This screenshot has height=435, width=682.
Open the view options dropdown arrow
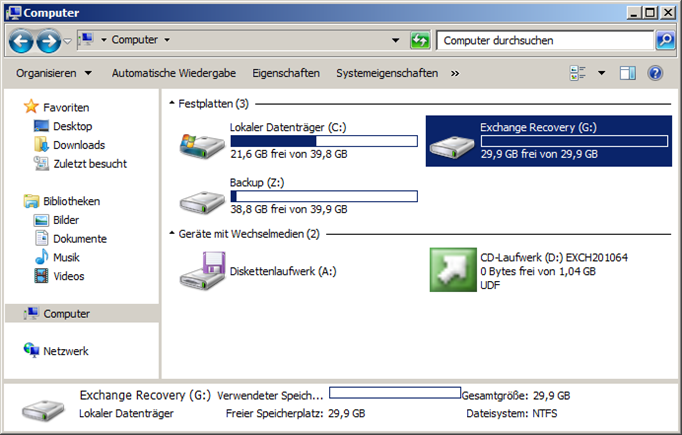[x=601, y=73]
